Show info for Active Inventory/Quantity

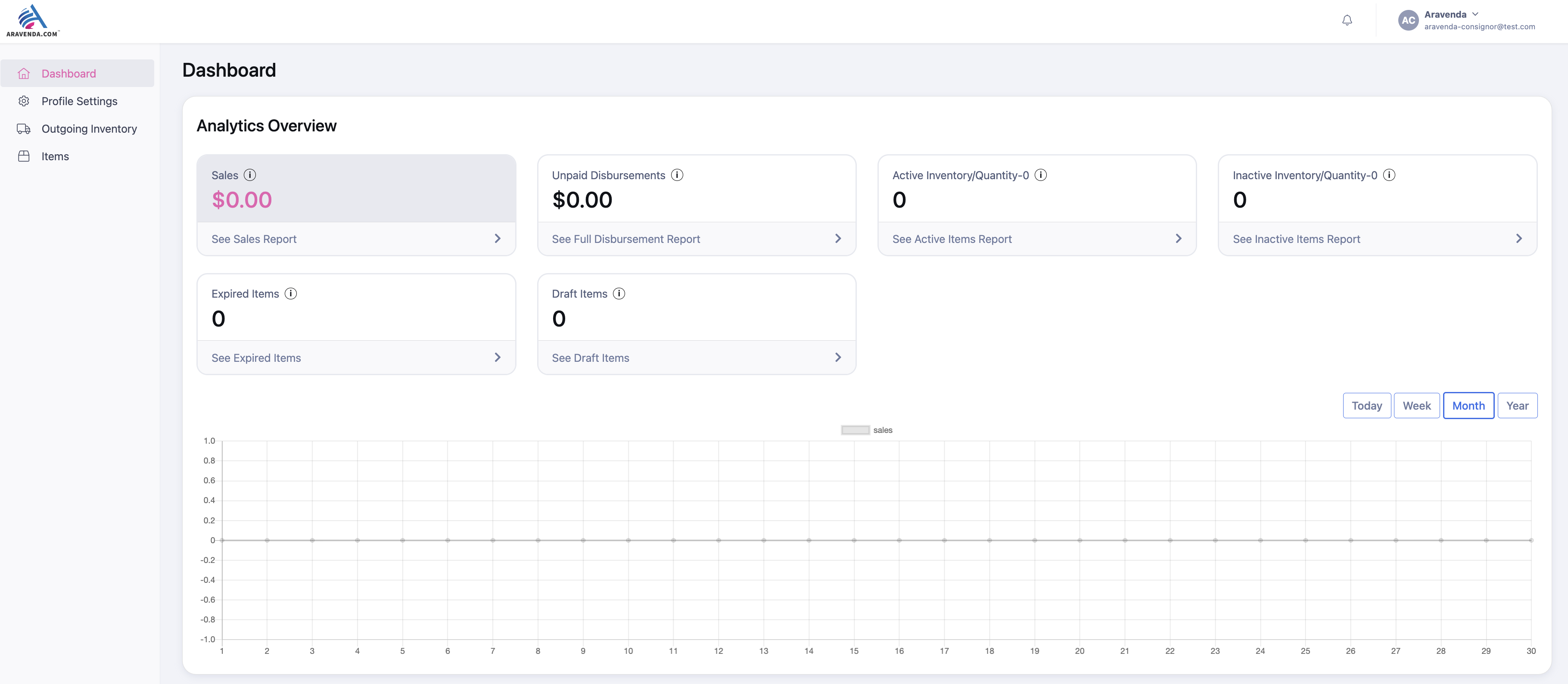[x=1041, y=175]
